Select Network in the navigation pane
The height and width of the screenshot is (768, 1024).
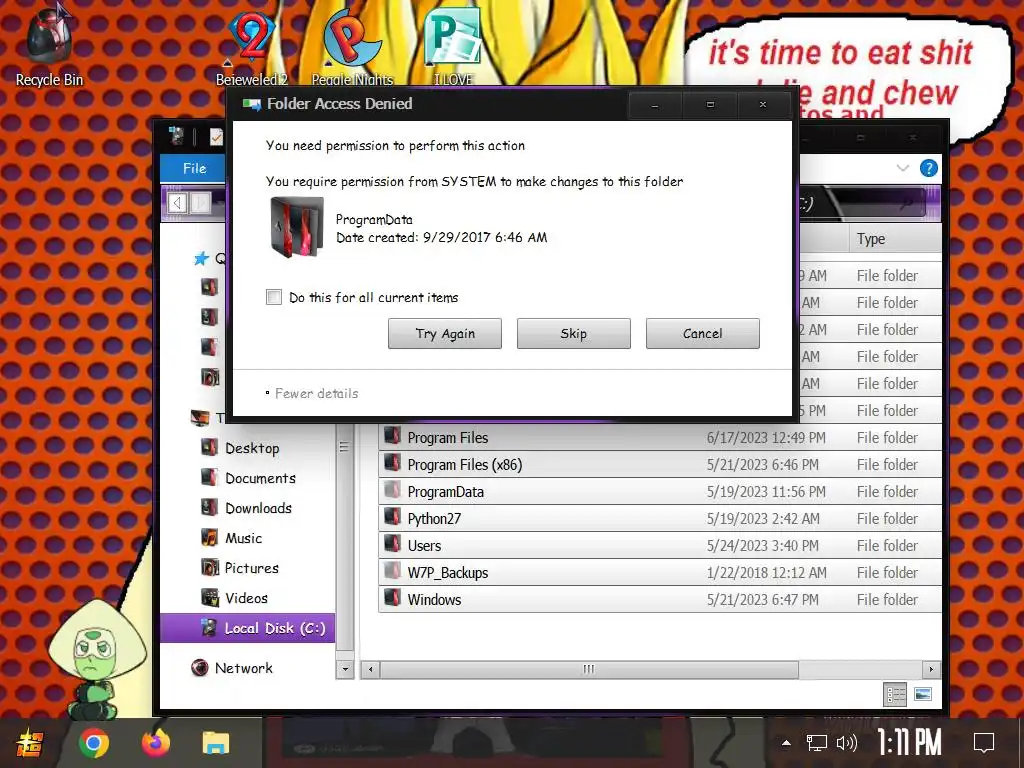244,668
